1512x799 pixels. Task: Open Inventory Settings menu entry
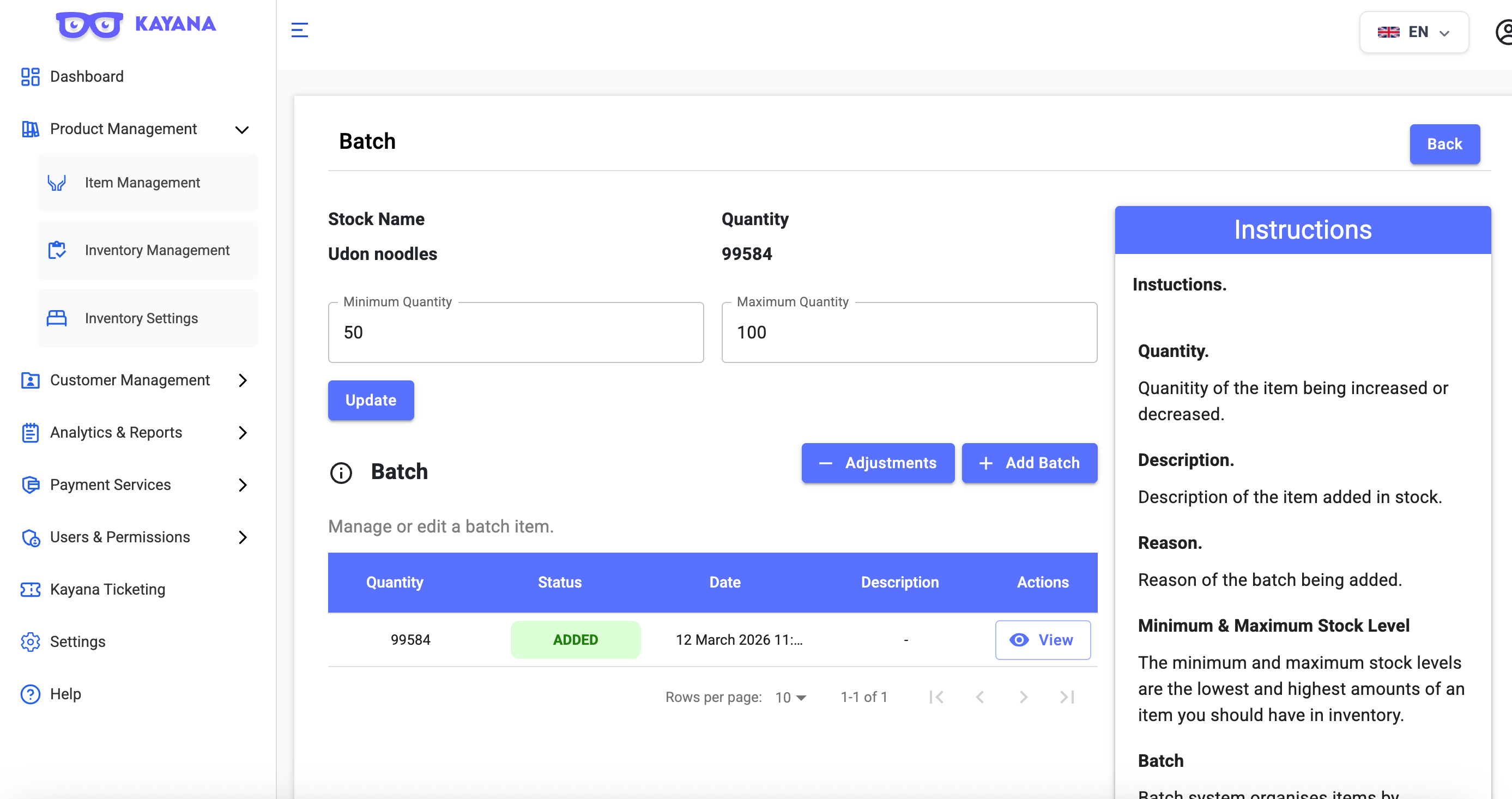(147, 318)
